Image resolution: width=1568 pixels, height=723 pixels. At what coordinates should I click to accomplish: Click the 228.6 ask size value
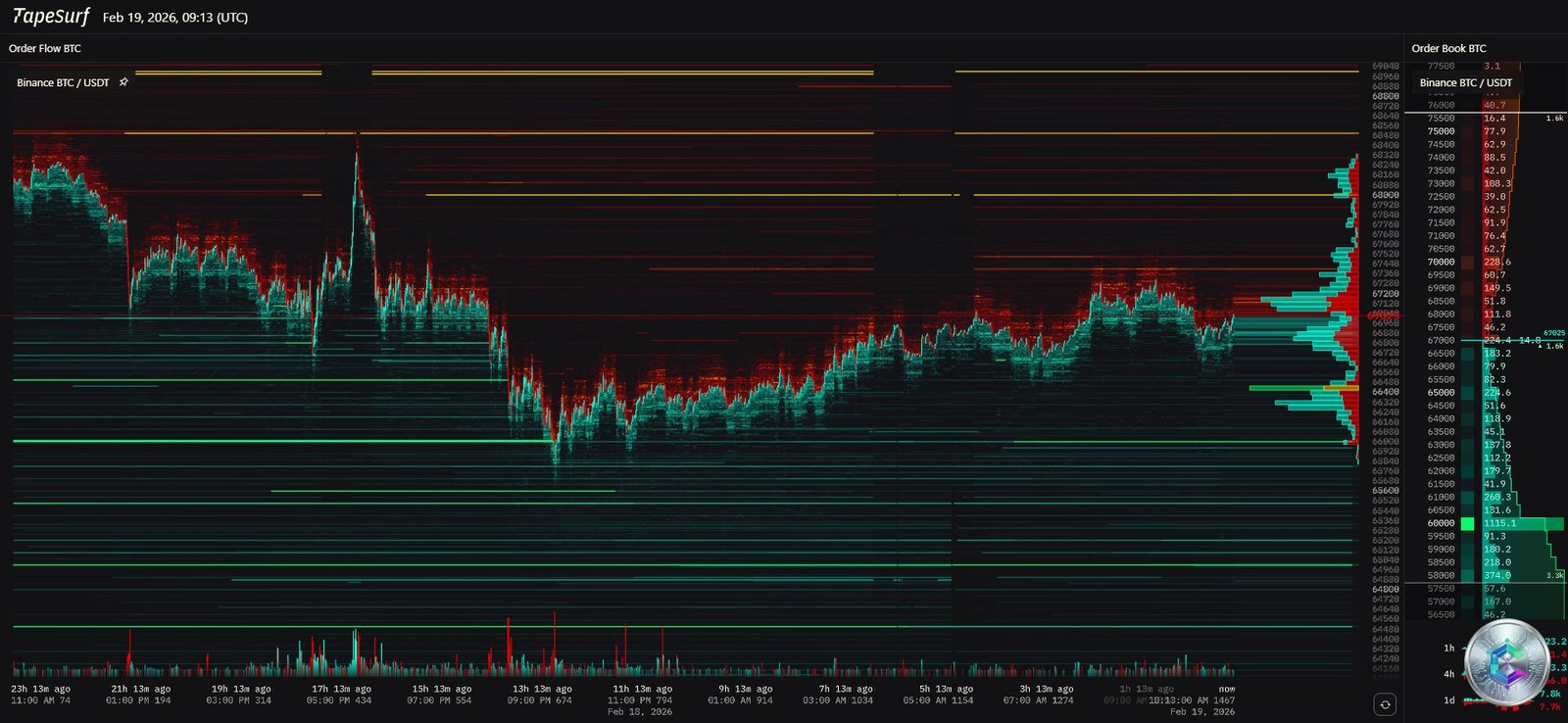(1497, 262)
